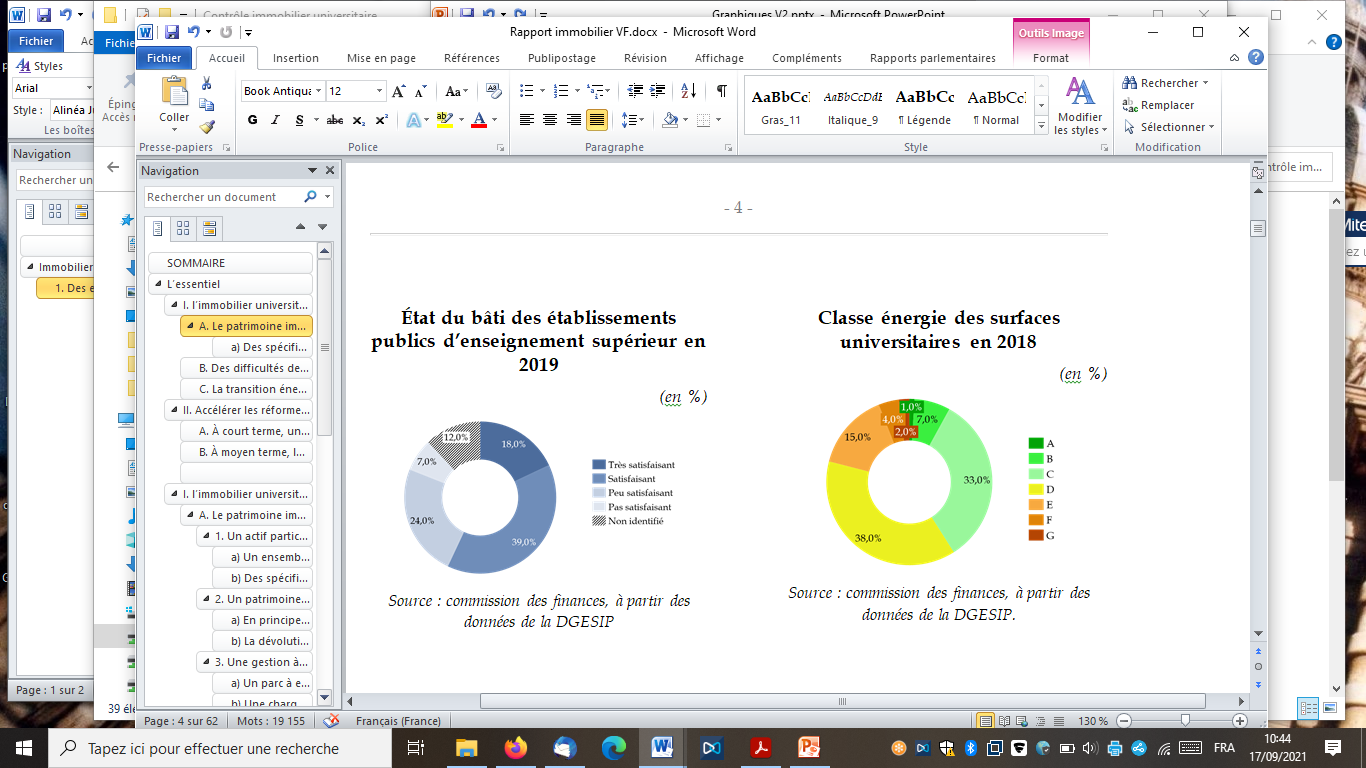Click the clear formatting eraser icon
The height and width of the screenshot is (768, 1366).
493,91
